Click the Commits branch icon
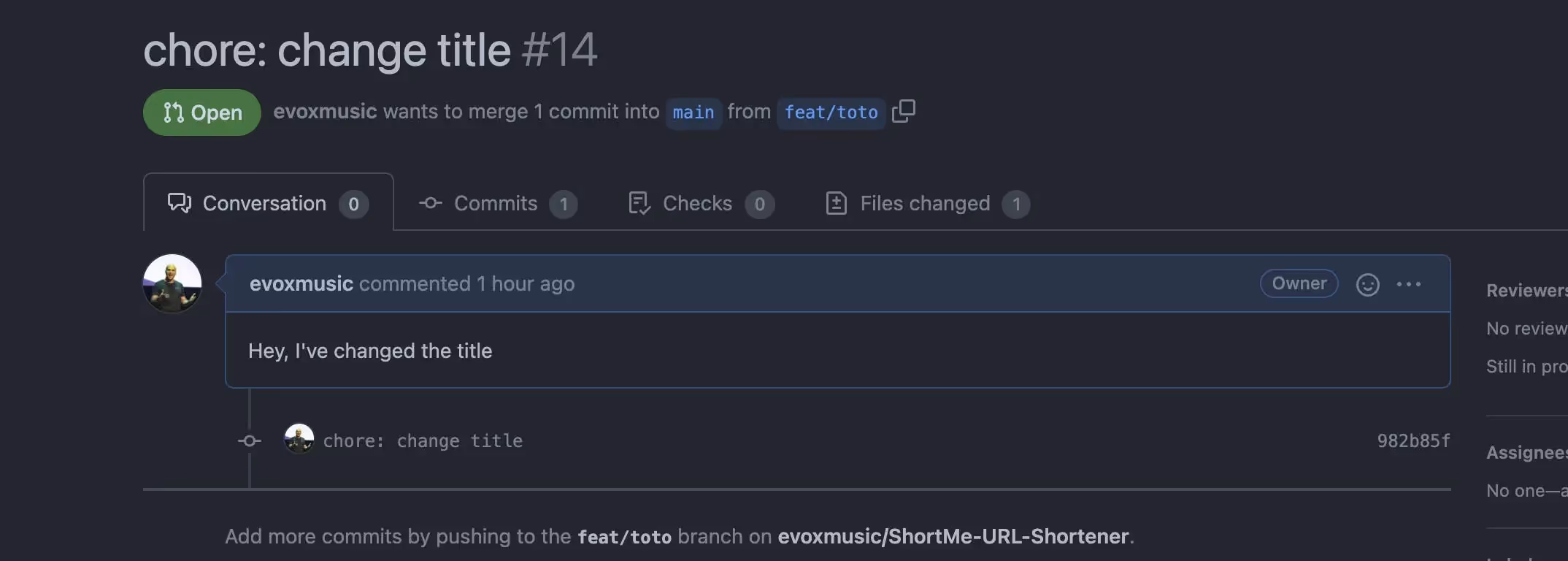This screenshot has height=561, width=1568. pos(430,203)
